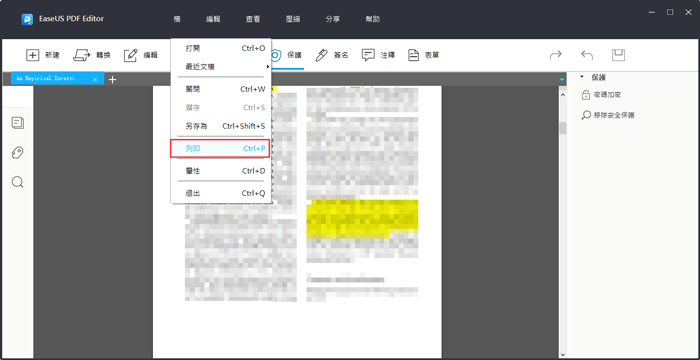Click 移除安全保護 remove security option
Viewport: 700px width, 360px height.
(608, 115)
